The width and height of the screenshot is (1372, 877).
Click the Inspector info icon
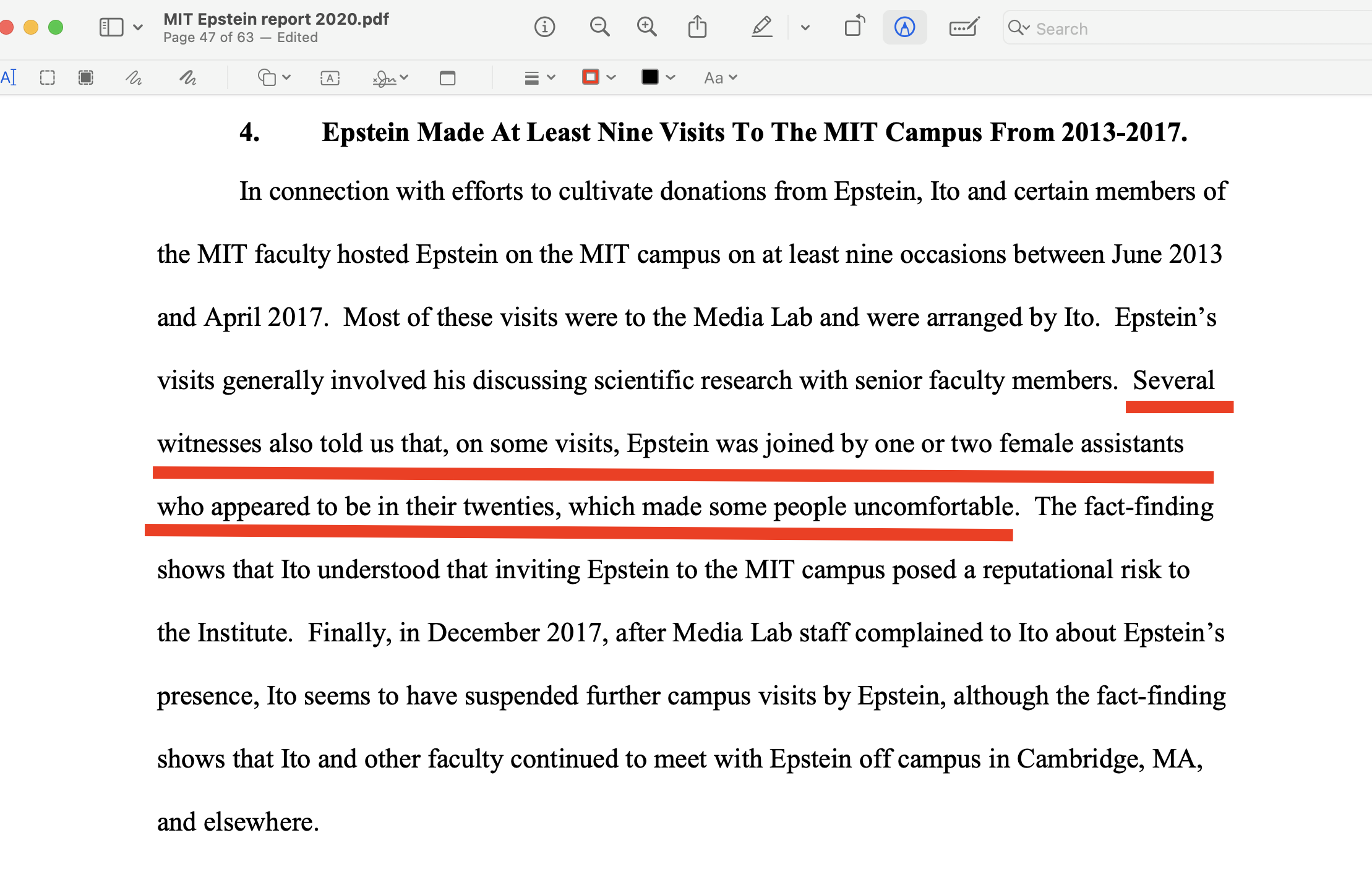(x=544, y=27)
